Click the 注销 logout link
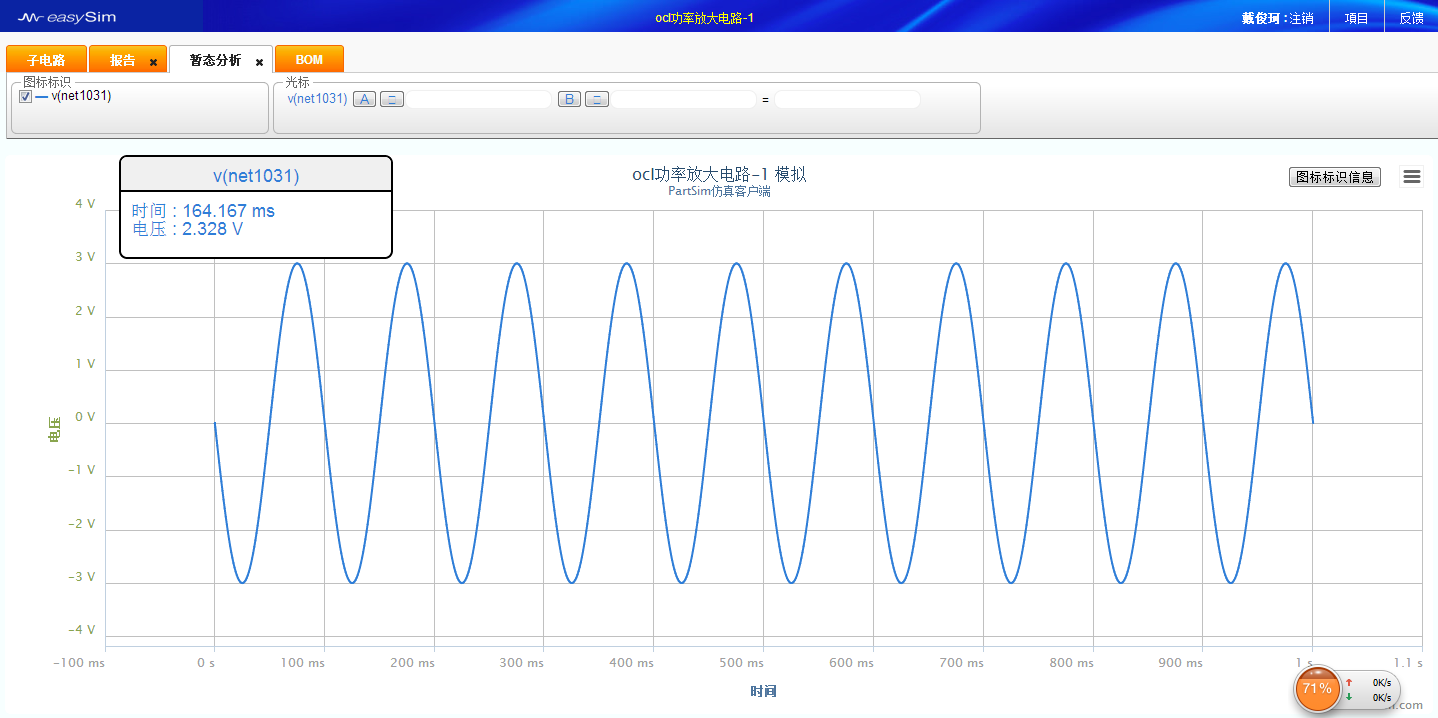This screenshot has width=1438, height=718. pyautogui.click(x=1301, y=18)
